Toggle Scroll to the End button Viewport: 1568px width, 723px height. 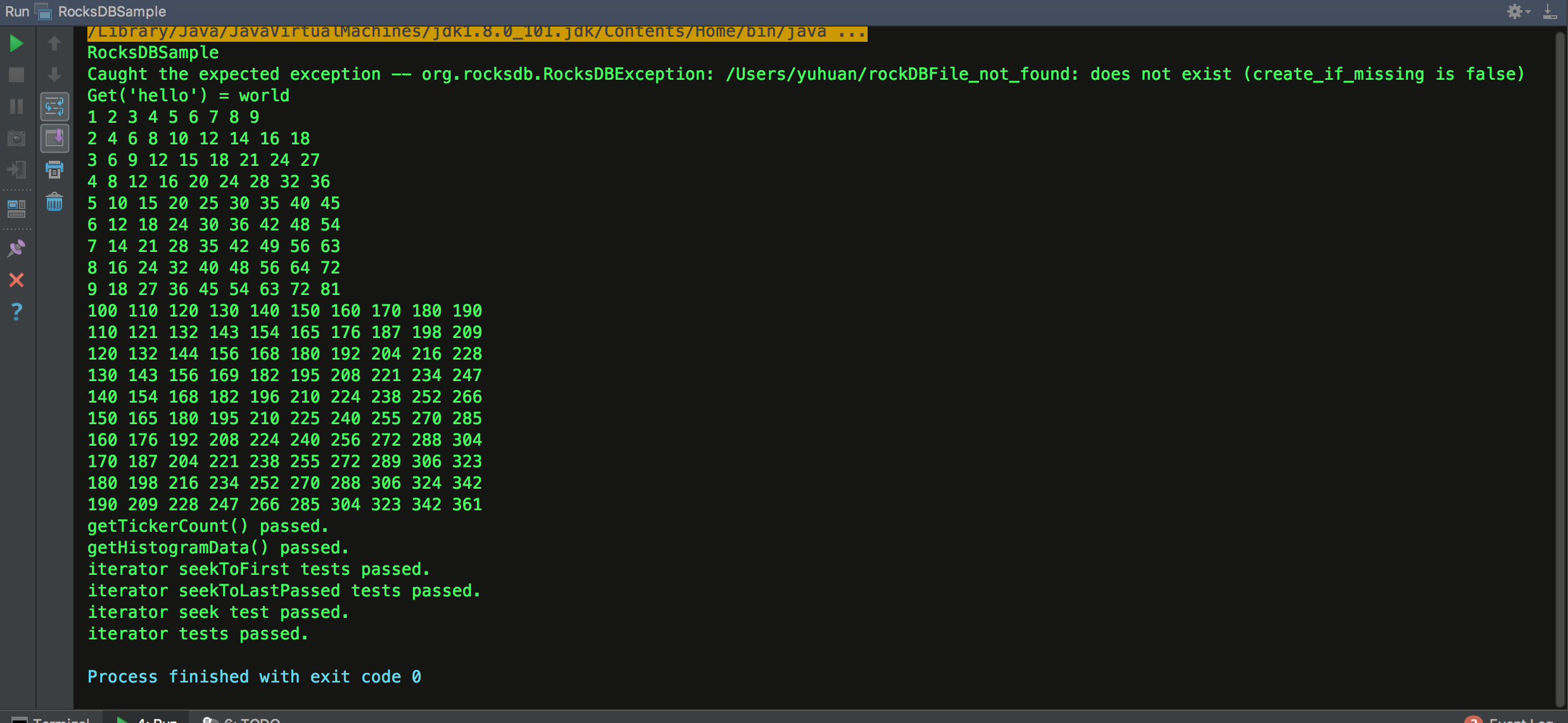pos(54,138)
